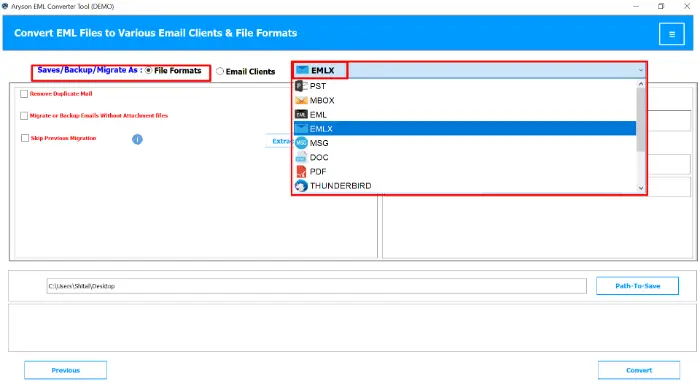
Task: Click the dropdown list scroll up arrow
Action: click(641, 84)
